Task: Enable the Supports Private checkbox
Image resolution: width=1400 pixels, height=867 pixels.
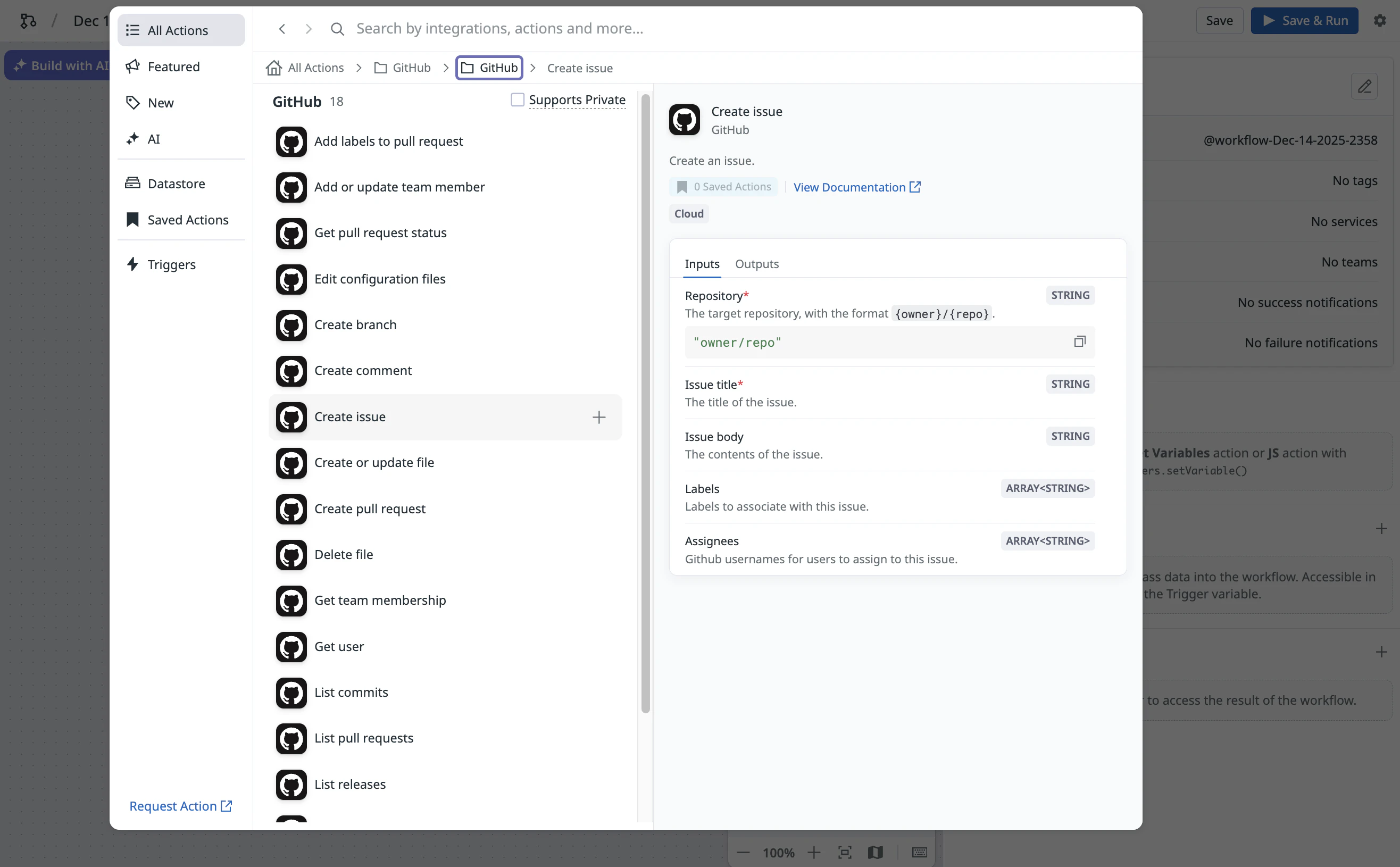Action: click(x=517, y=100)
